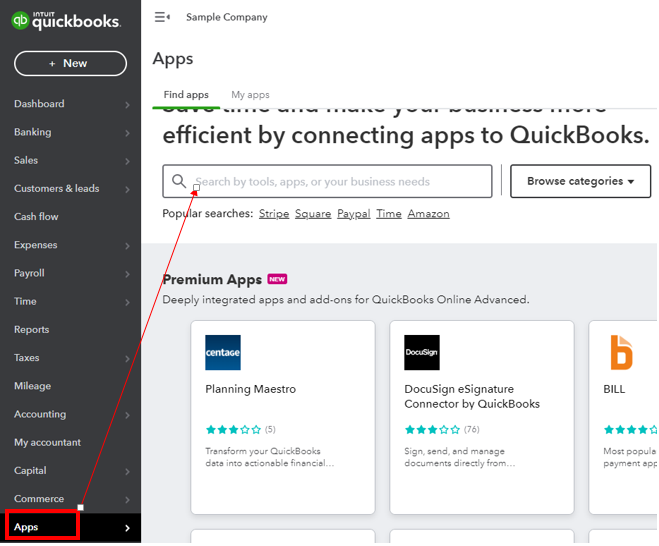Viewport: 659px width, 546px height.
Task: Click the Stripe popular search link
Action: point(274,214)
